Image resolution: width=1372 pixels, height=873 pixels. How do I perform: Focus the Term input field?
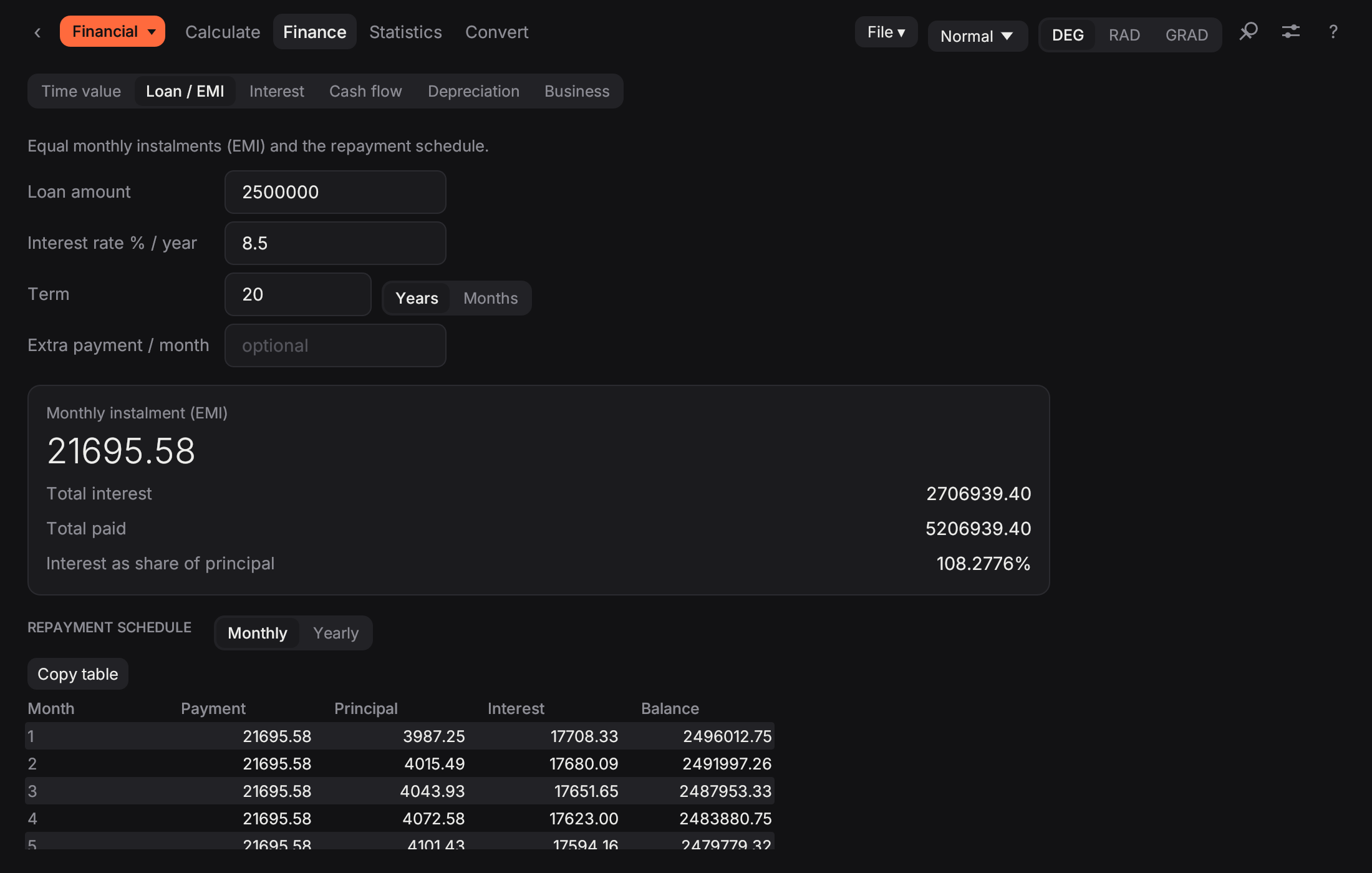pos(298,294)
